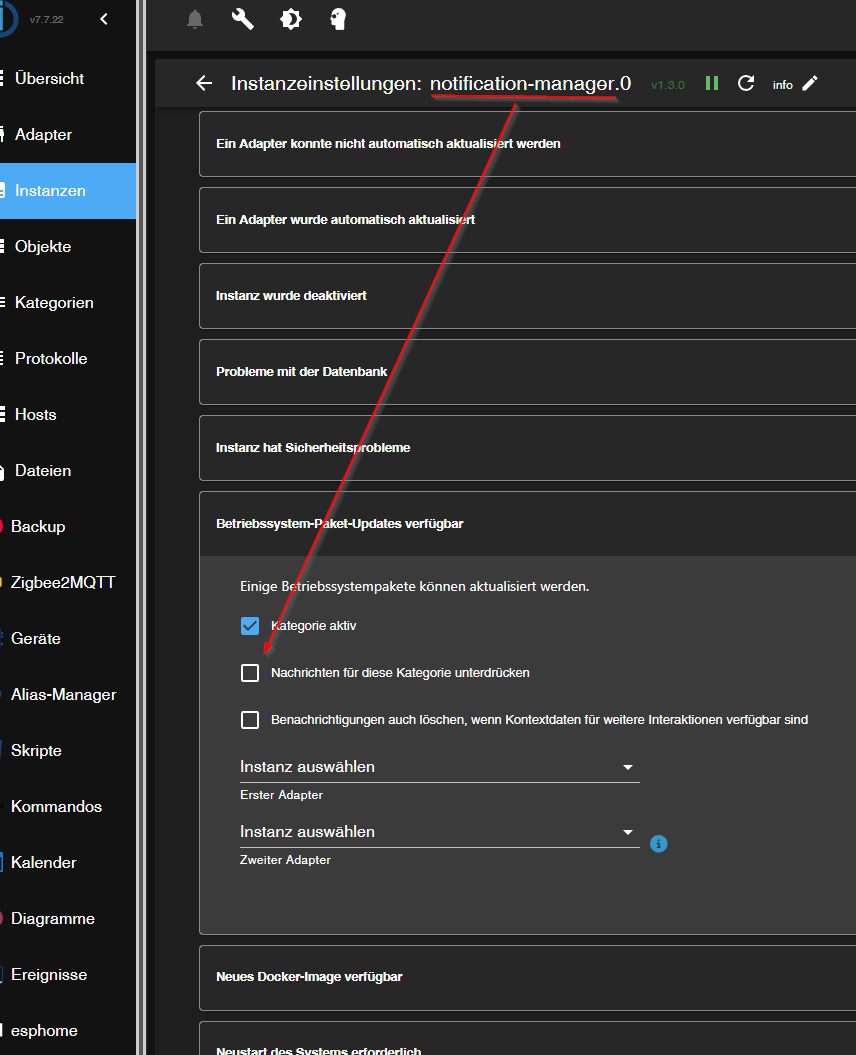Viewport: 856px width, 1055px height.
Task: Open Kalender in the sidebar
Action: tap(68, 863)
